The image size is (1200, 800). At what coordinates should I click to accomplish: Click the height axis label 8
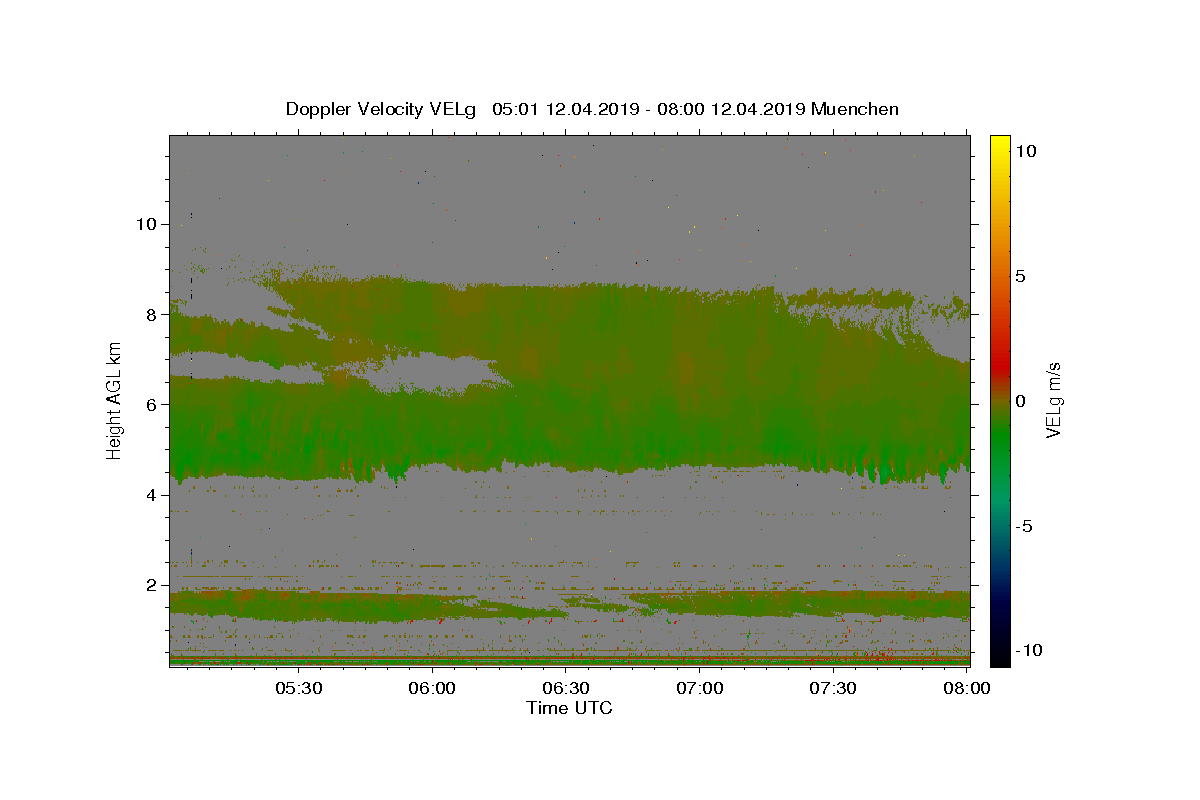pyautogui.click(x=150, y=314)
